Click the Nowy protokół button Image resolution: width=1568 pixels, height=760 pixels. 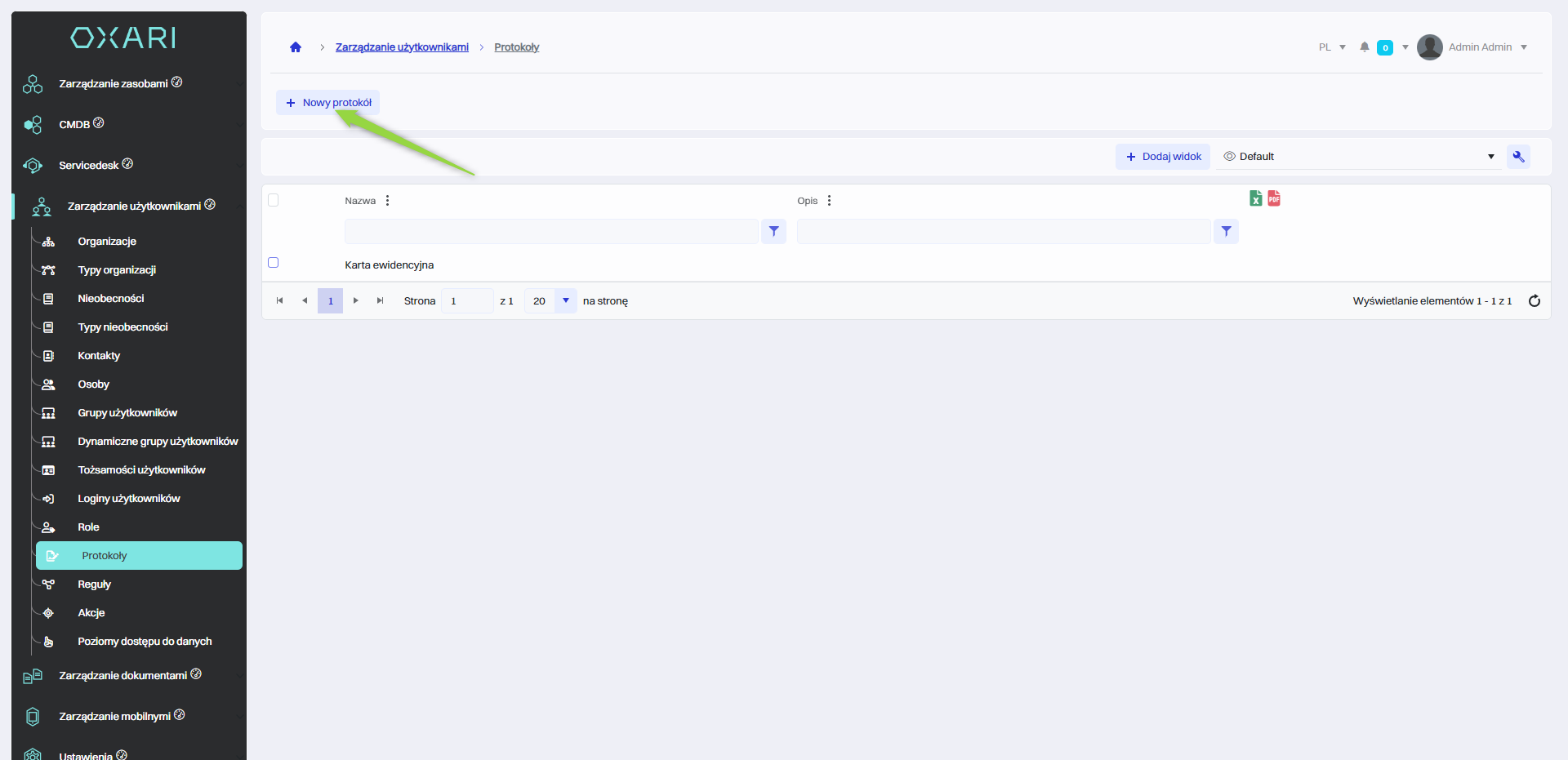pos(328,103)
